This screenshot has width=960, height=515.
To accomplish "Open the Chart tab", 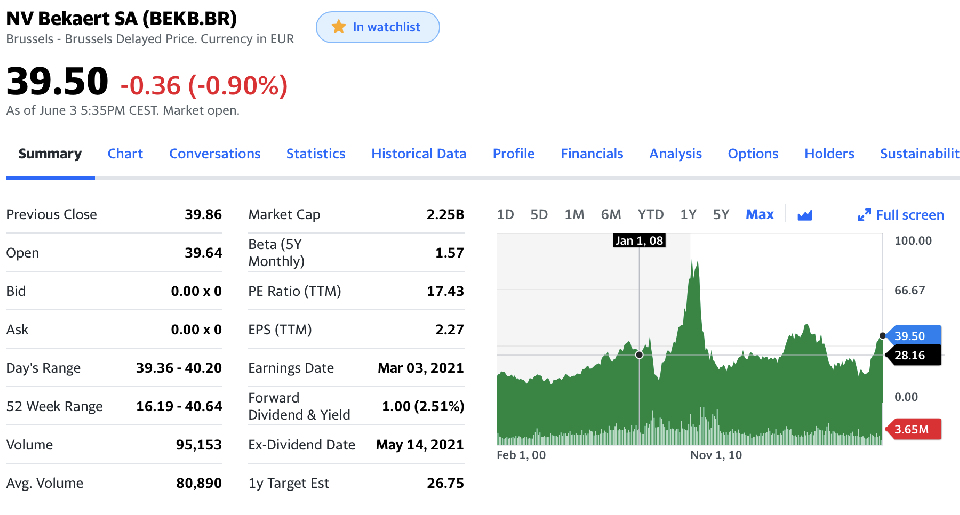I will pyautogui.click(x=125, y=154).
